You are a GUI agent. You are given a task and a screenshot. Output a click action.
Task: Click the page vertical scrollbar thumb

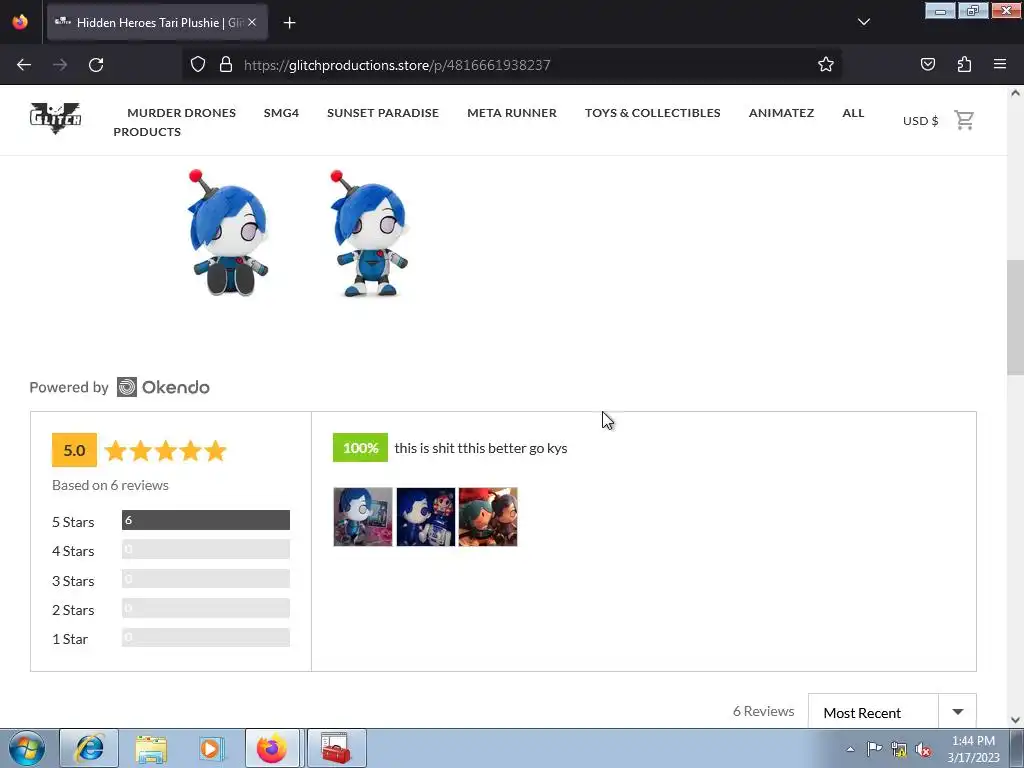point(1015,317)
